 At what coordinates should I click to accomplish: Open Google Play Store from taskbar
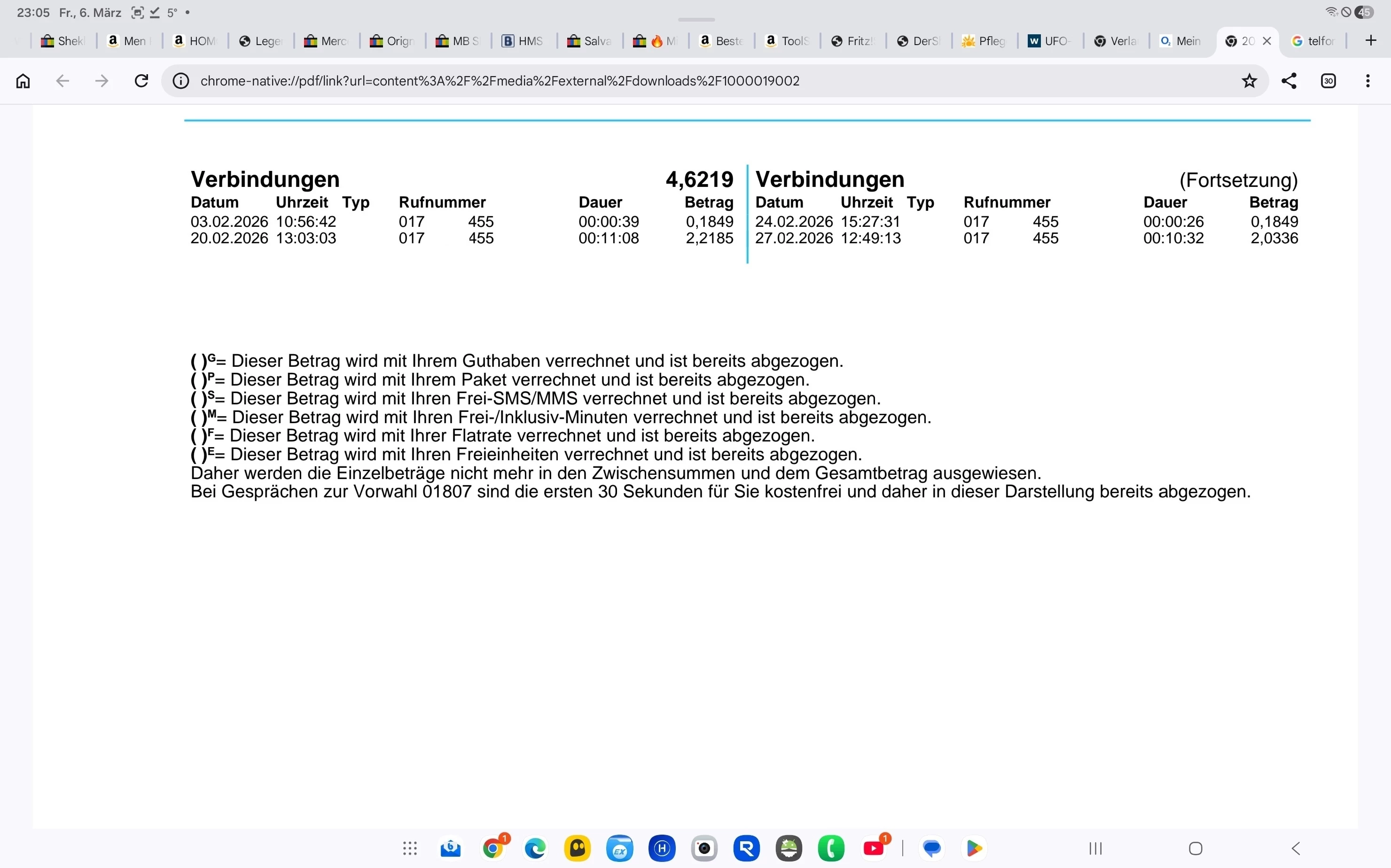coord(974,848)
